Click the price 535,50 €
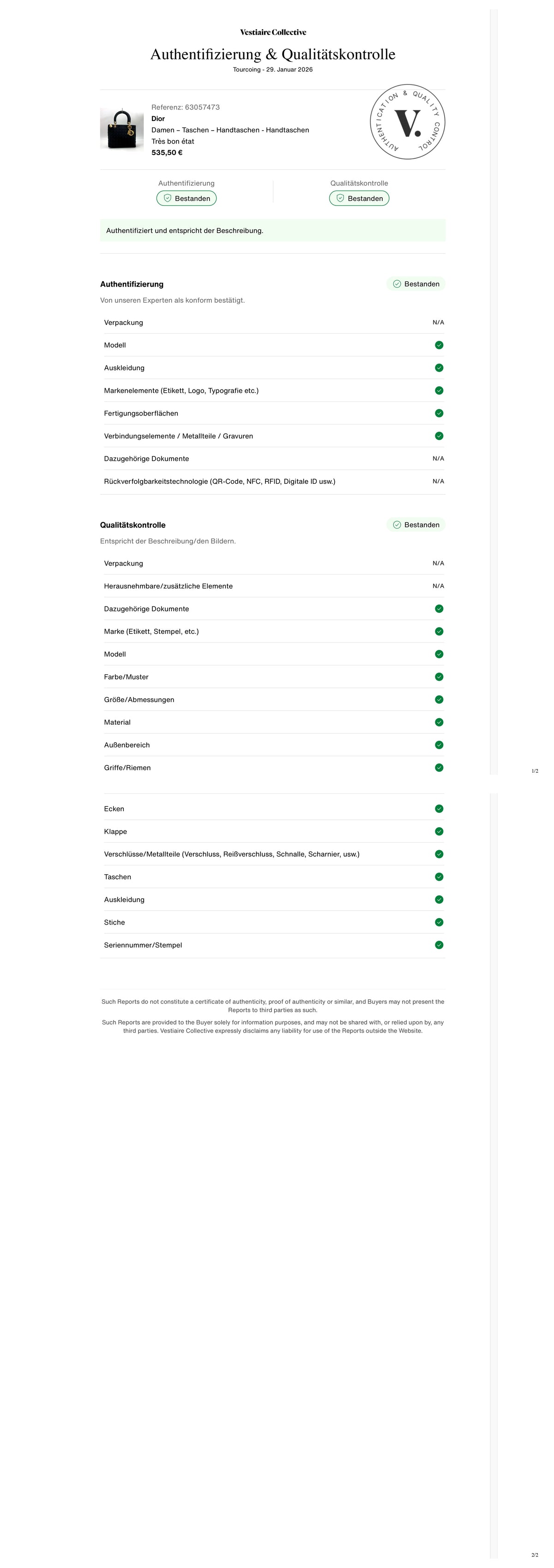Image resolution: width=554 pixels, height=1568 pixels. click(x=167, y=153)
